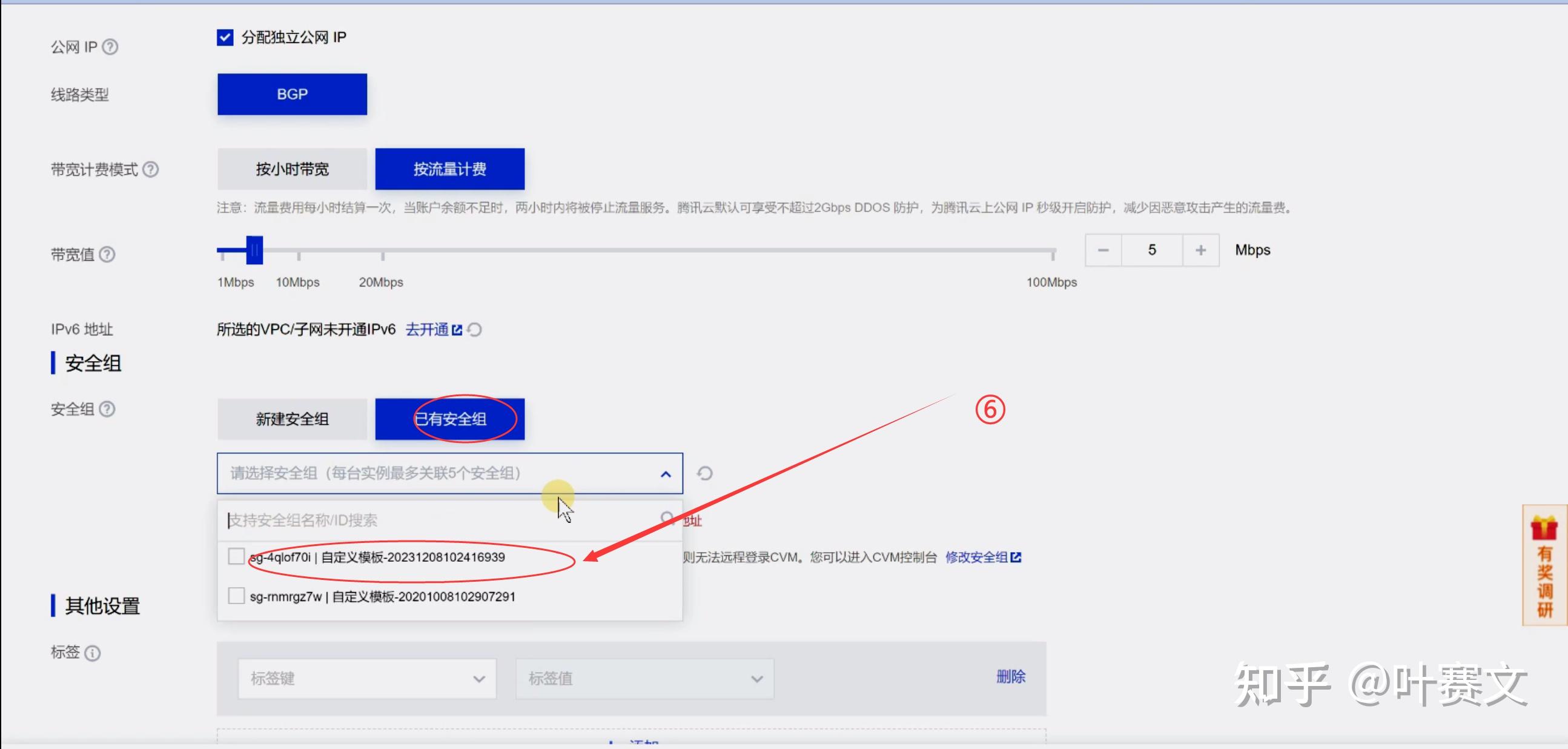
Task: Show help tooltip for 带宽值
Action: coord(107,254)
